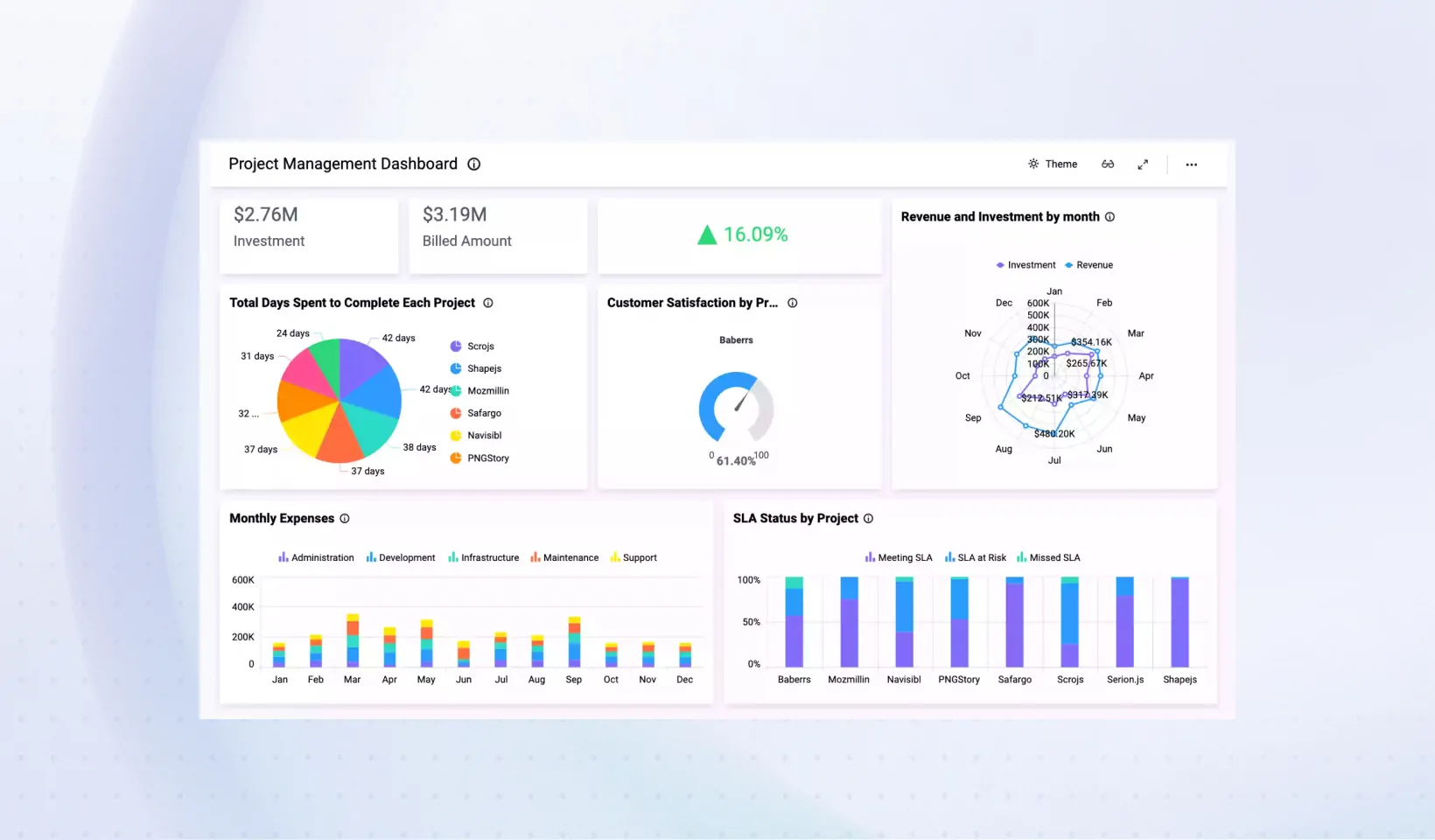
Task: Toggle the Revenue series in radar legend
Action: (x=1088, y=265)
